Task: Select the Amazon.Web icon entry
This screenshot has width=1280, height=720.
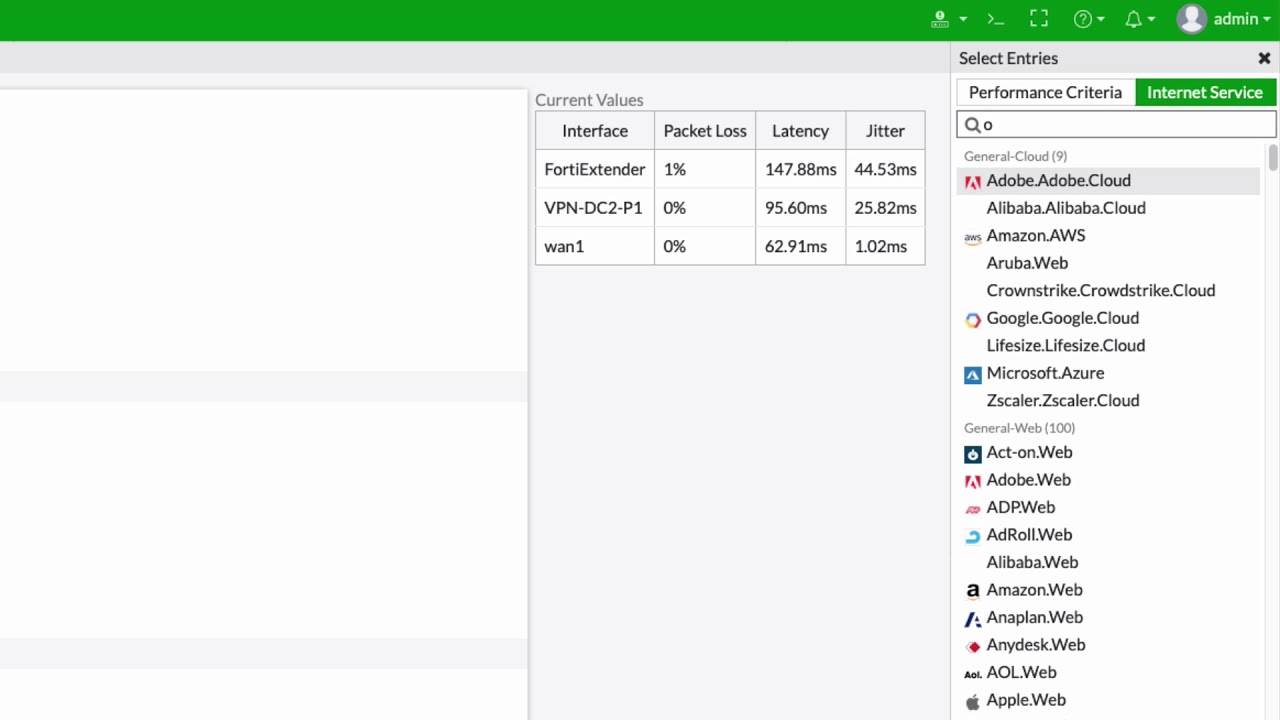Action: click(972, 591)
